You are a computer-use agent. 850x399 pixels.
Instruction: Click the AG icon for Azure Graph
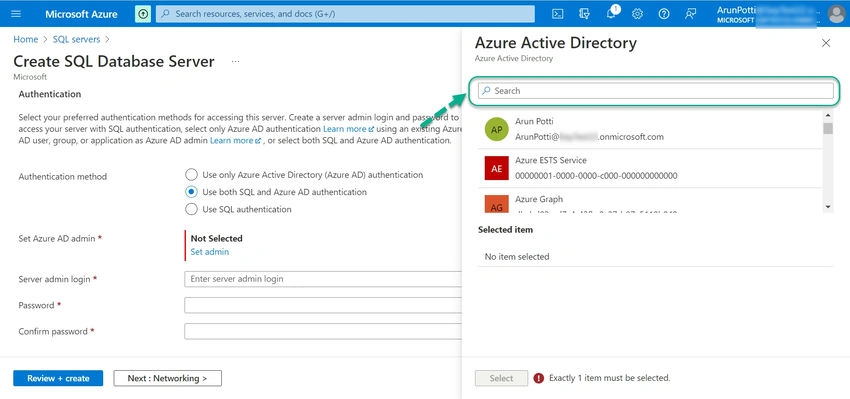[x=497, y=204]
